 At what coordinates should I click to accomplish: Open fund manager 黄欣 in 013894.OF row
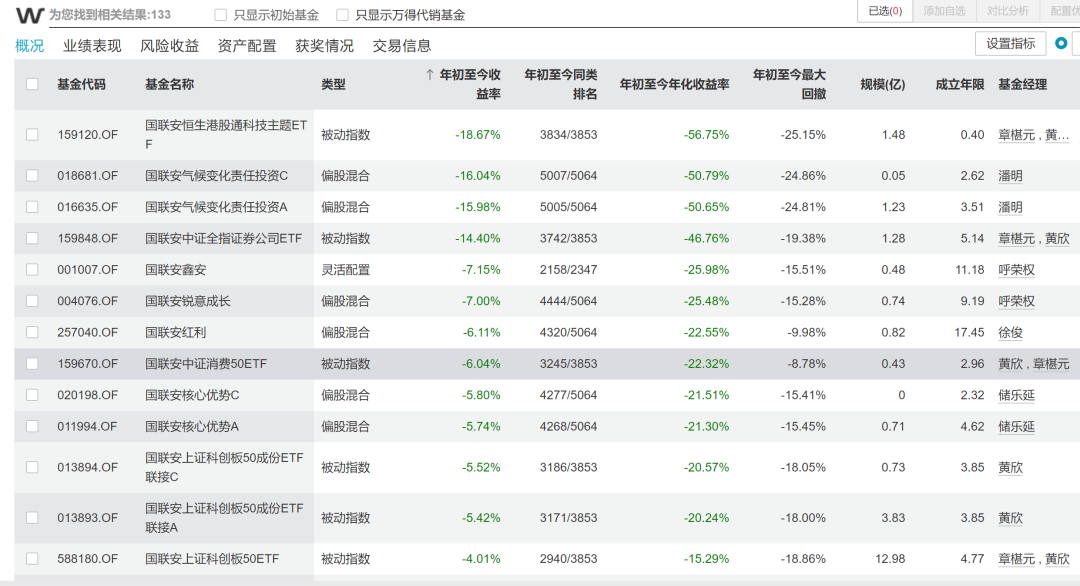[1010, 467]
